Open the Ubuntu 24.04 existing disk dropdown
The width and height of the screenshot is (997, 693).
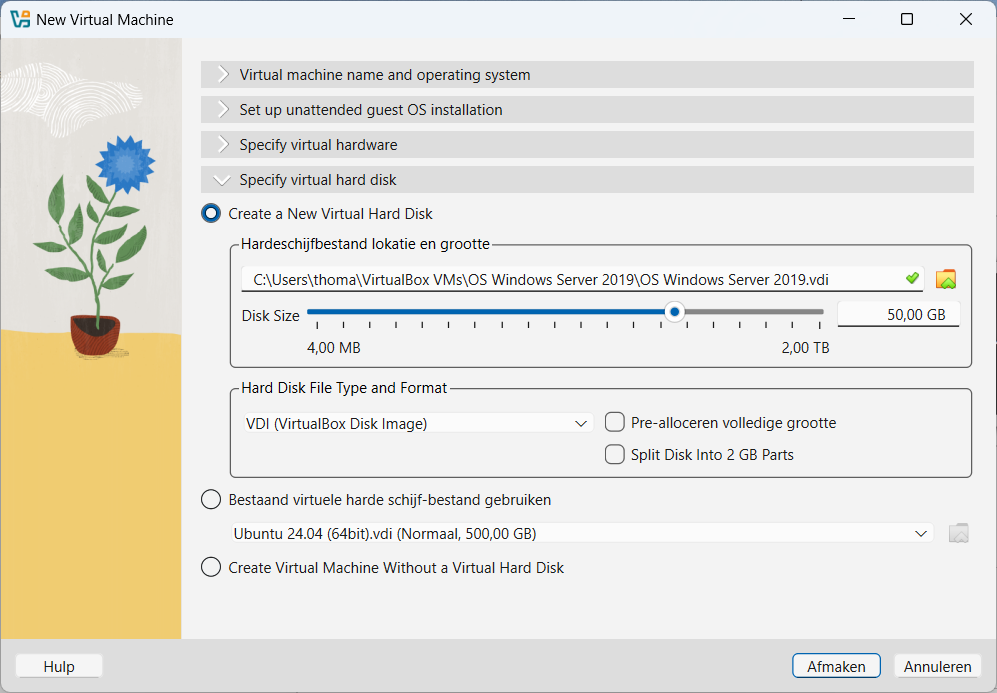coord(582,533)
